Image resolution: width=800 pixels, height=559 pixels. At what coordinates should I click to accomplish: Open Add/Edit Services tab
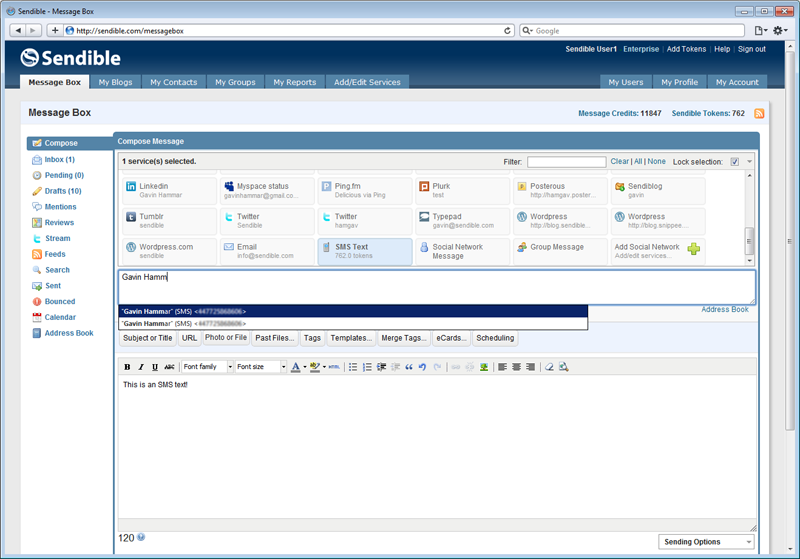tap(367, 82)
